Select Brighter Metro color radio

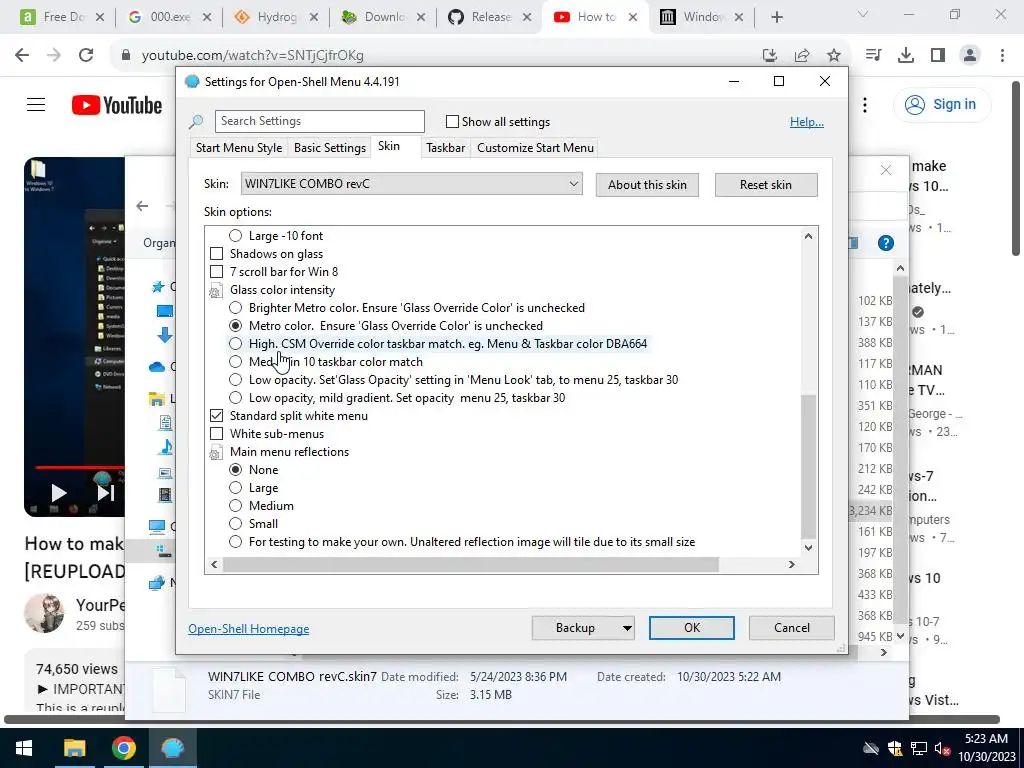pos(235,308)
